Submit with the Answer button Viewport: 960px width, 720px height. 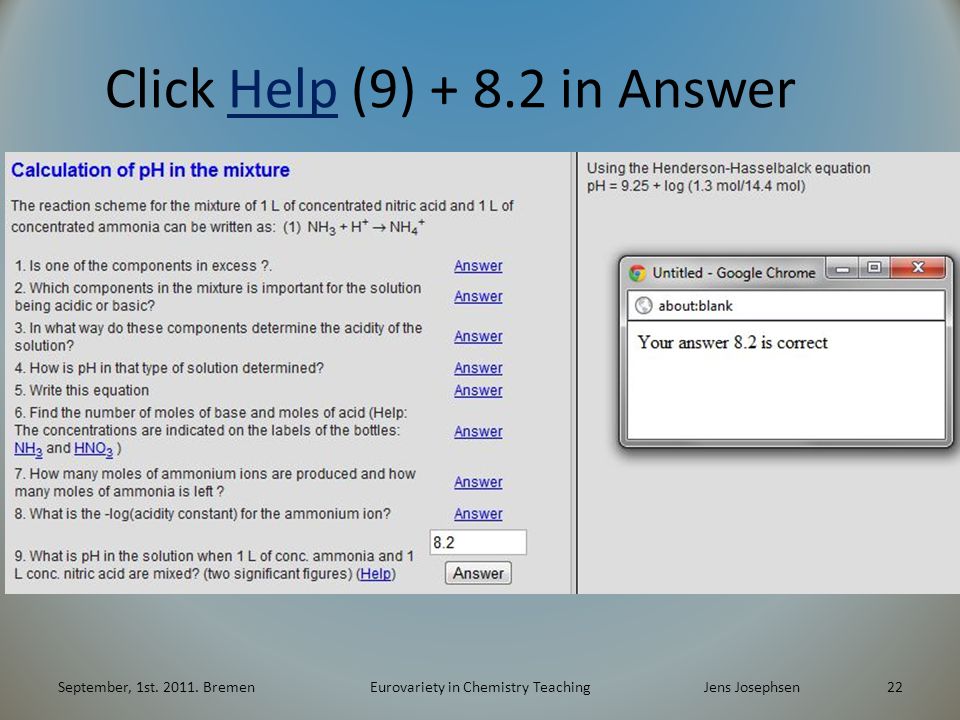point(478,574)
